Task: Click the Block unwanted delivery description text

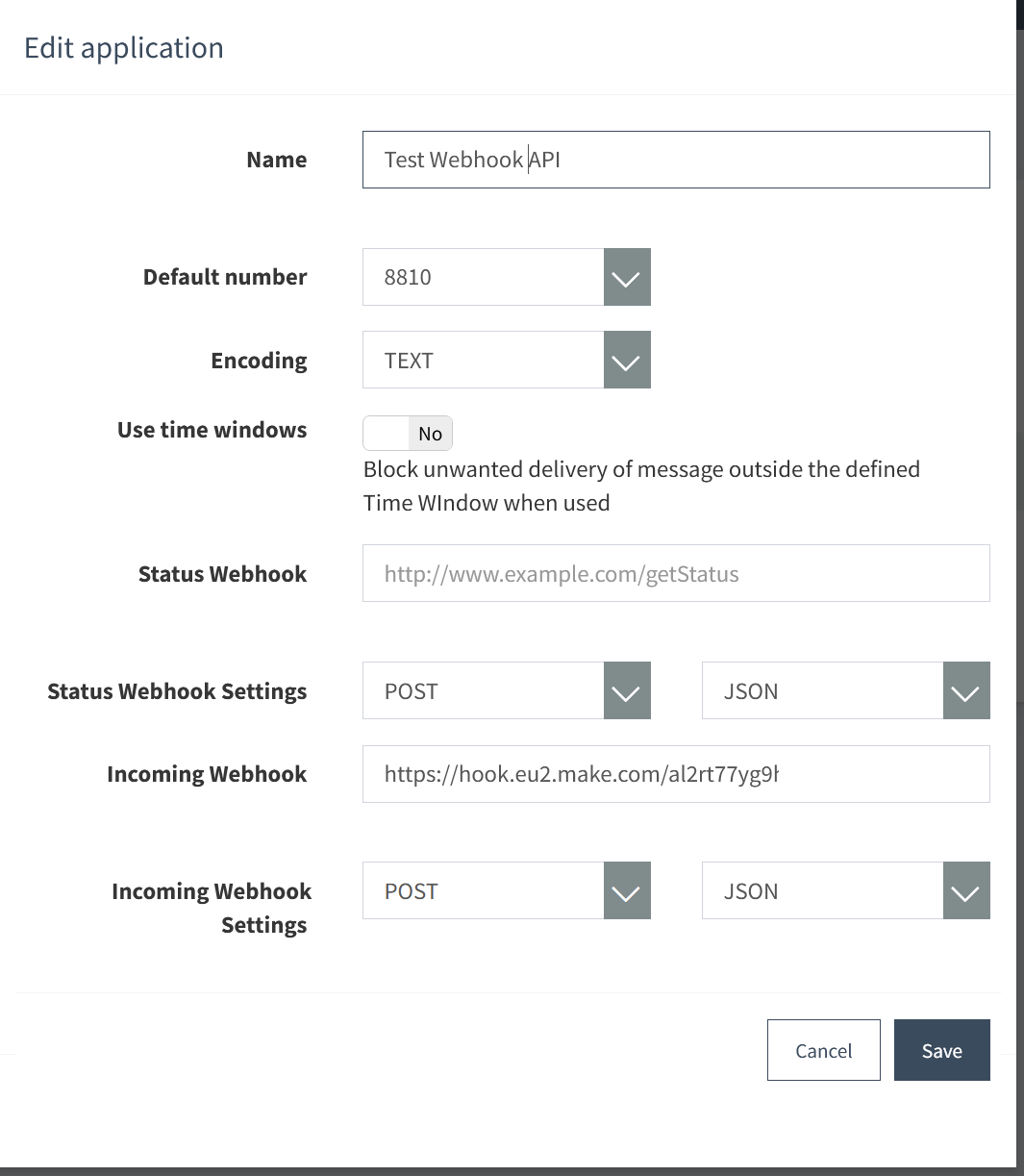Action: tap(641, 486)
